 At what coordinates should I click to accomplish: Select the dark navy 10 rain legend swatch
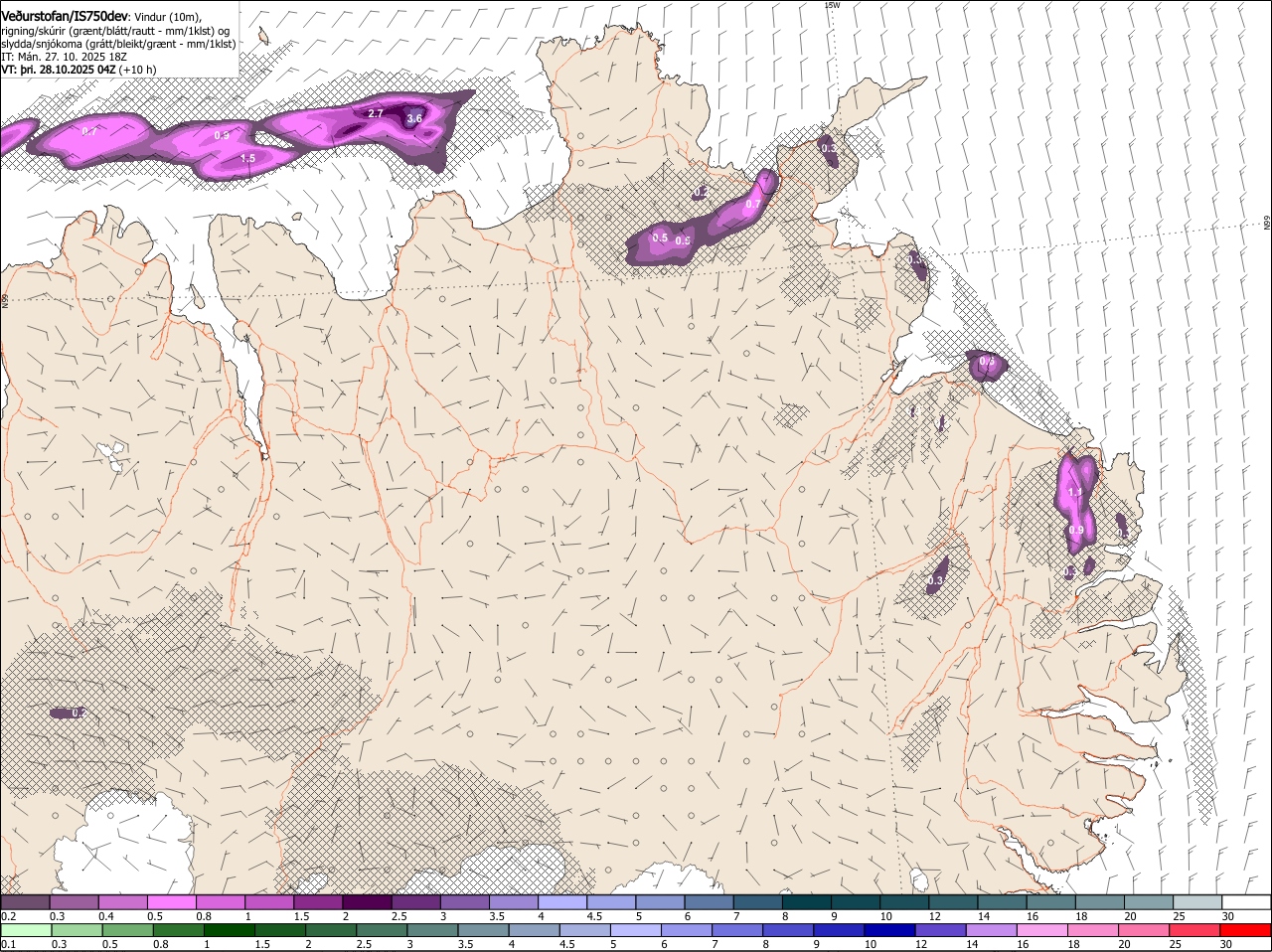(889, 930)
